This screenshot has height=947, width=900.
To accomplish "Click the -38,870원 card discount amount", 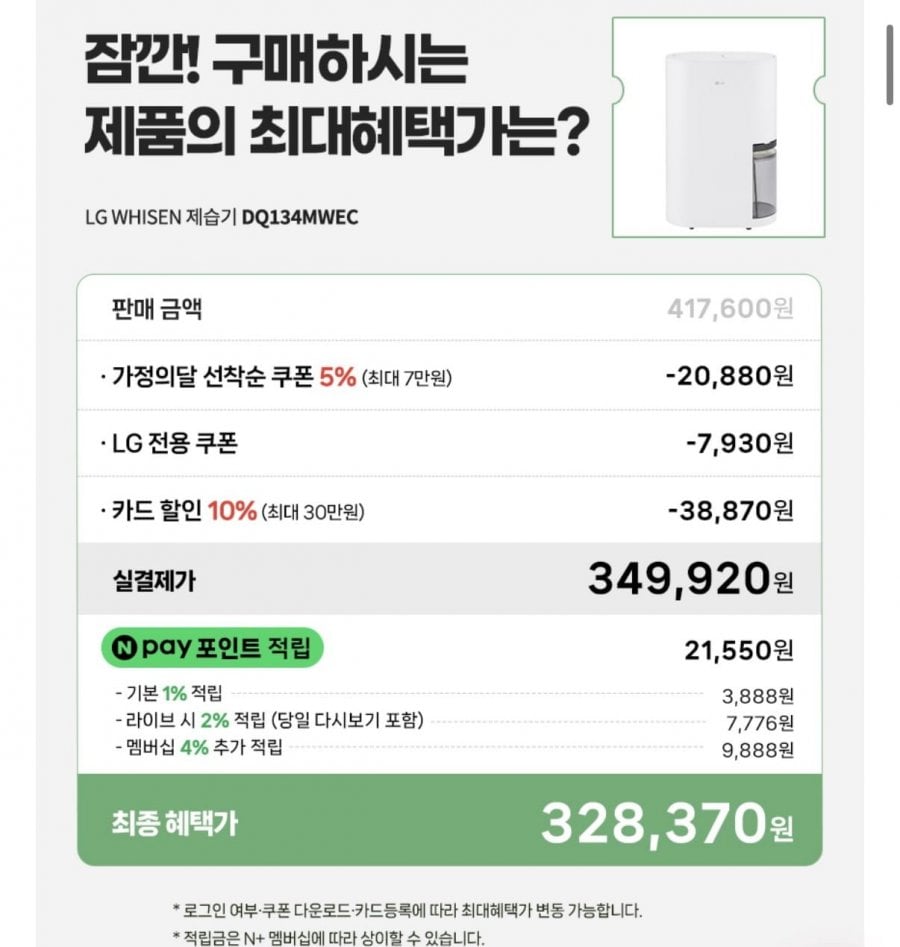I will click(729, 511).
